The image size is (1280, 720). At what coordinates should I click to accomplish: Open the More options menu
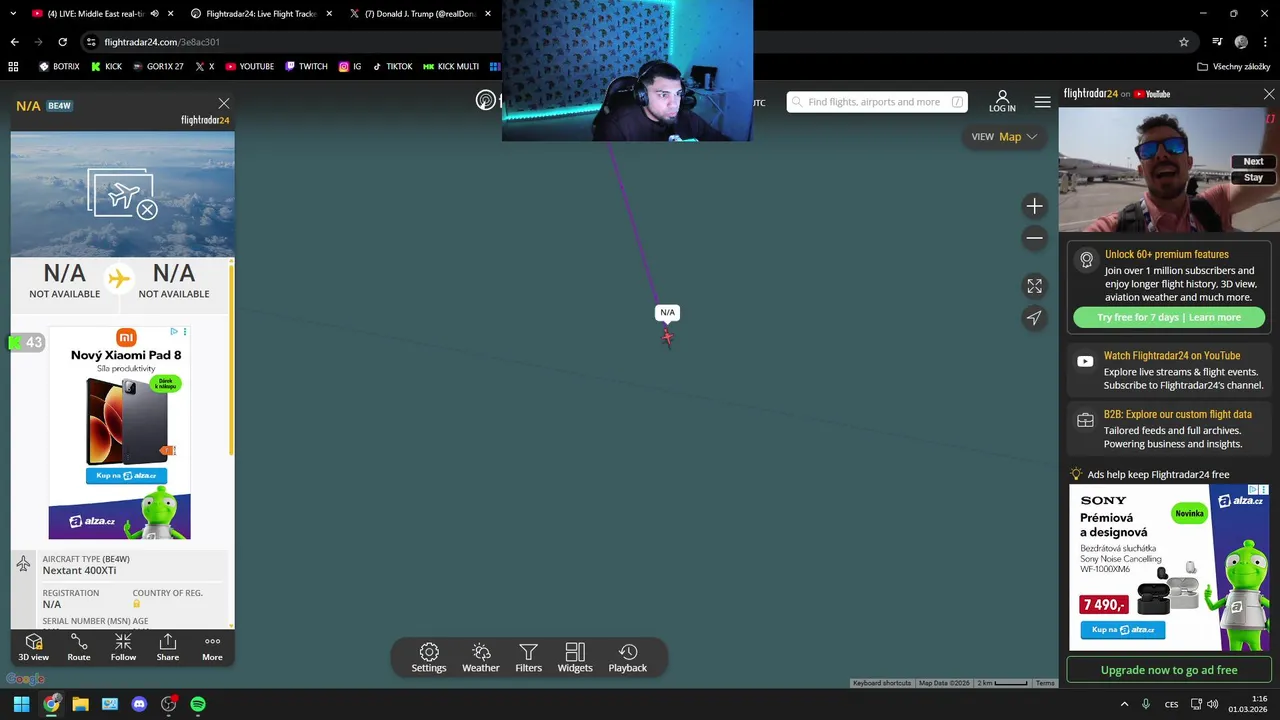click(212, 647)
